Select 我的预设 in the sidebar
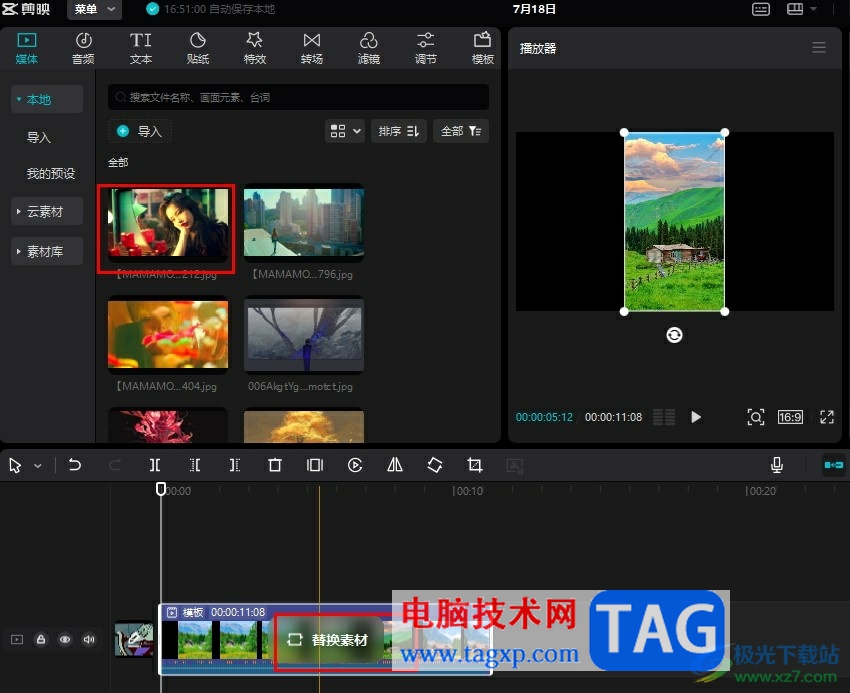 pos(51,174)
